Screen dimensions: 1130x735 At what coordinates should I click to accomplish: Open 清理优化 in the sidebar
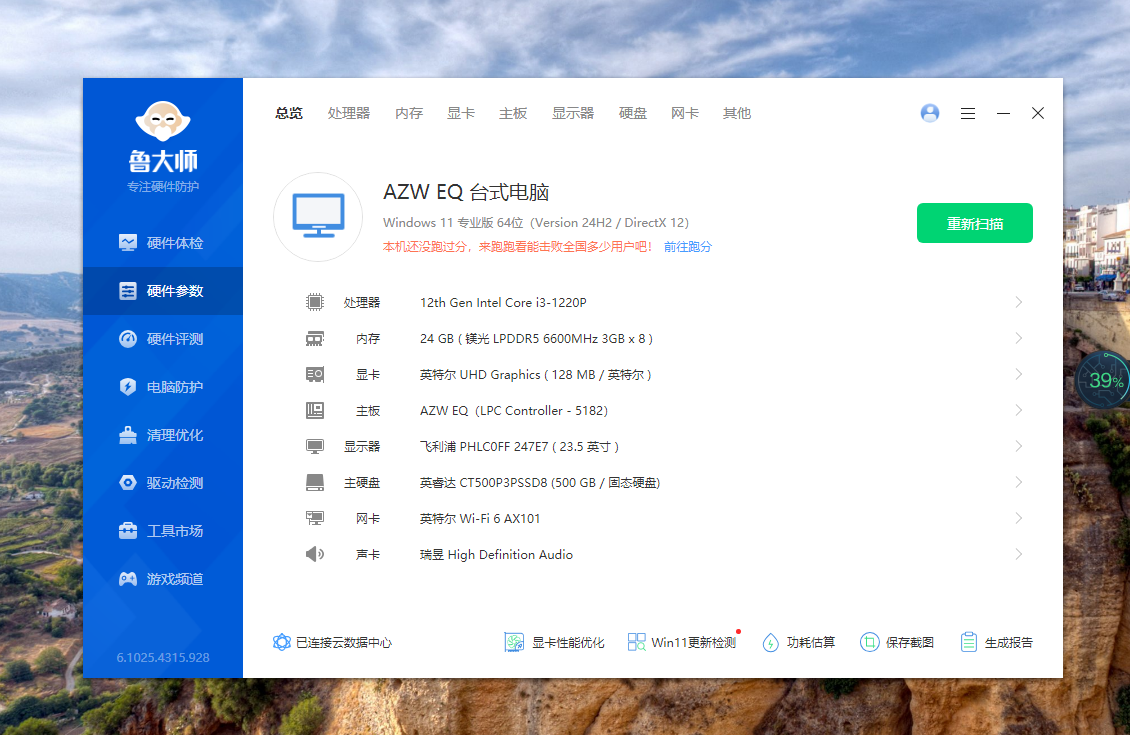[163, 435]
